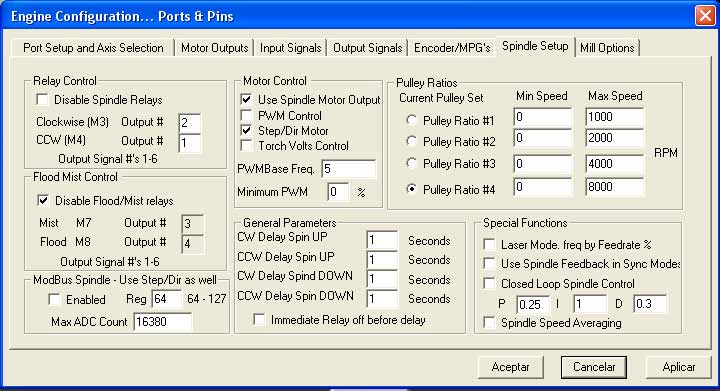Click Clockwise (M3) Output # field
This screenshot has height=391, width=720.
[x=190, y=123]
